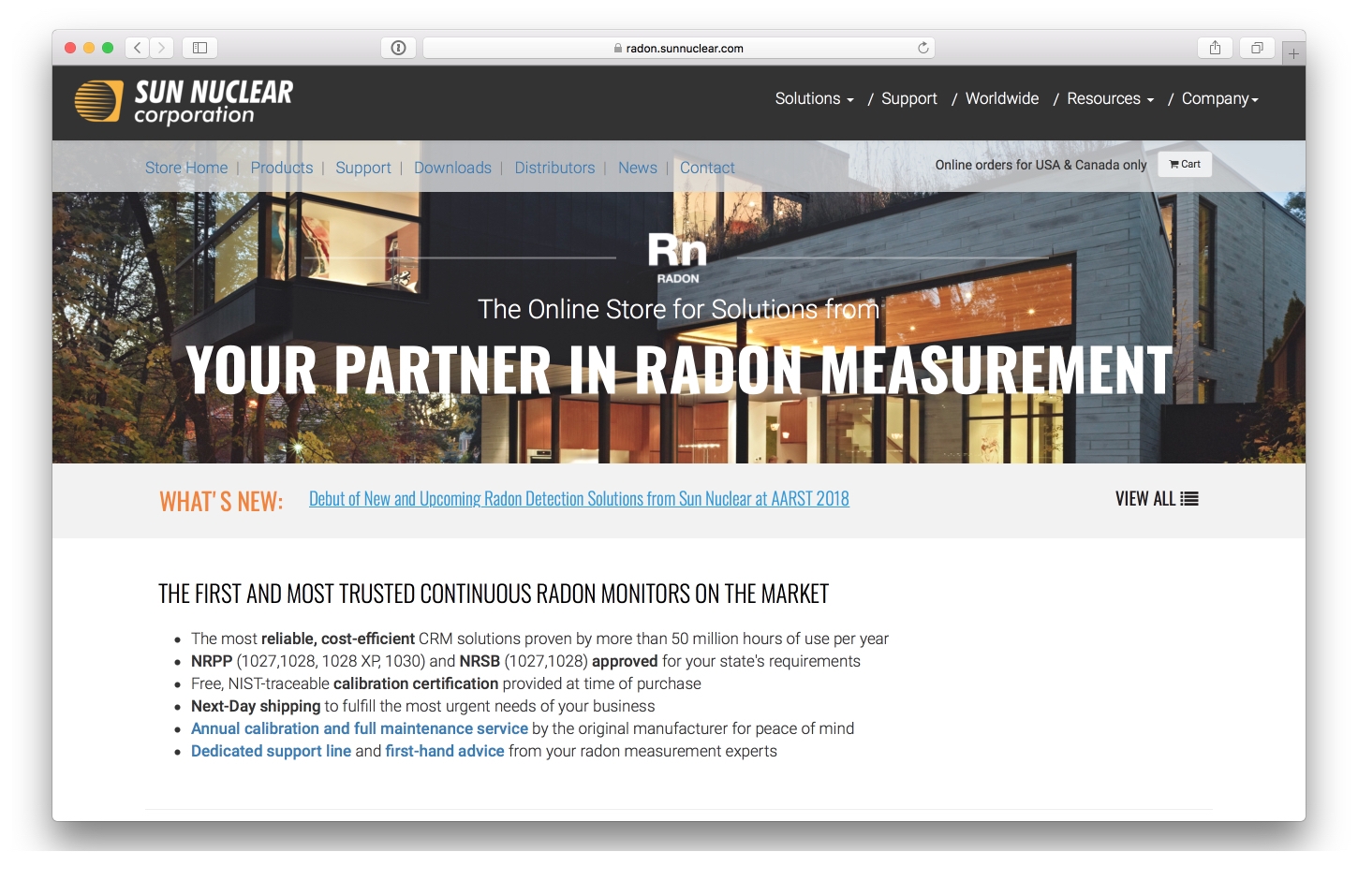Go to Worldwide in top navigation
The height and width of the screenshot is (896, 1358).
click(x=1001, y=99)
